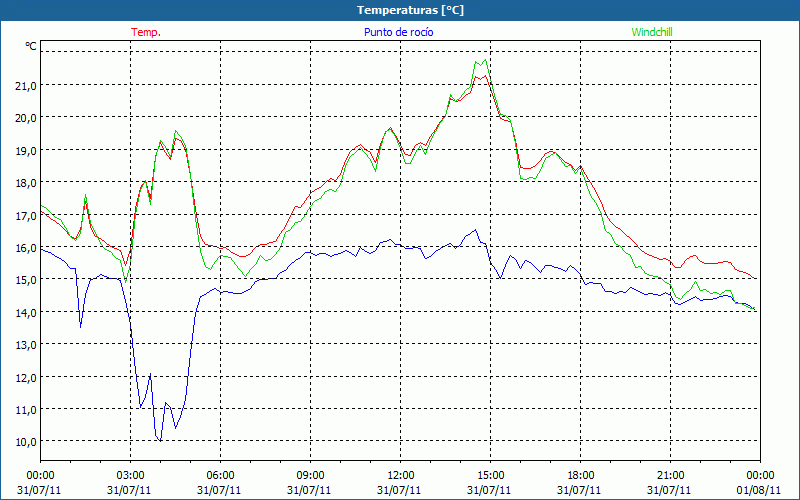
Task: Click the 09:00 time axis label
Action: (x=310, y=476)
